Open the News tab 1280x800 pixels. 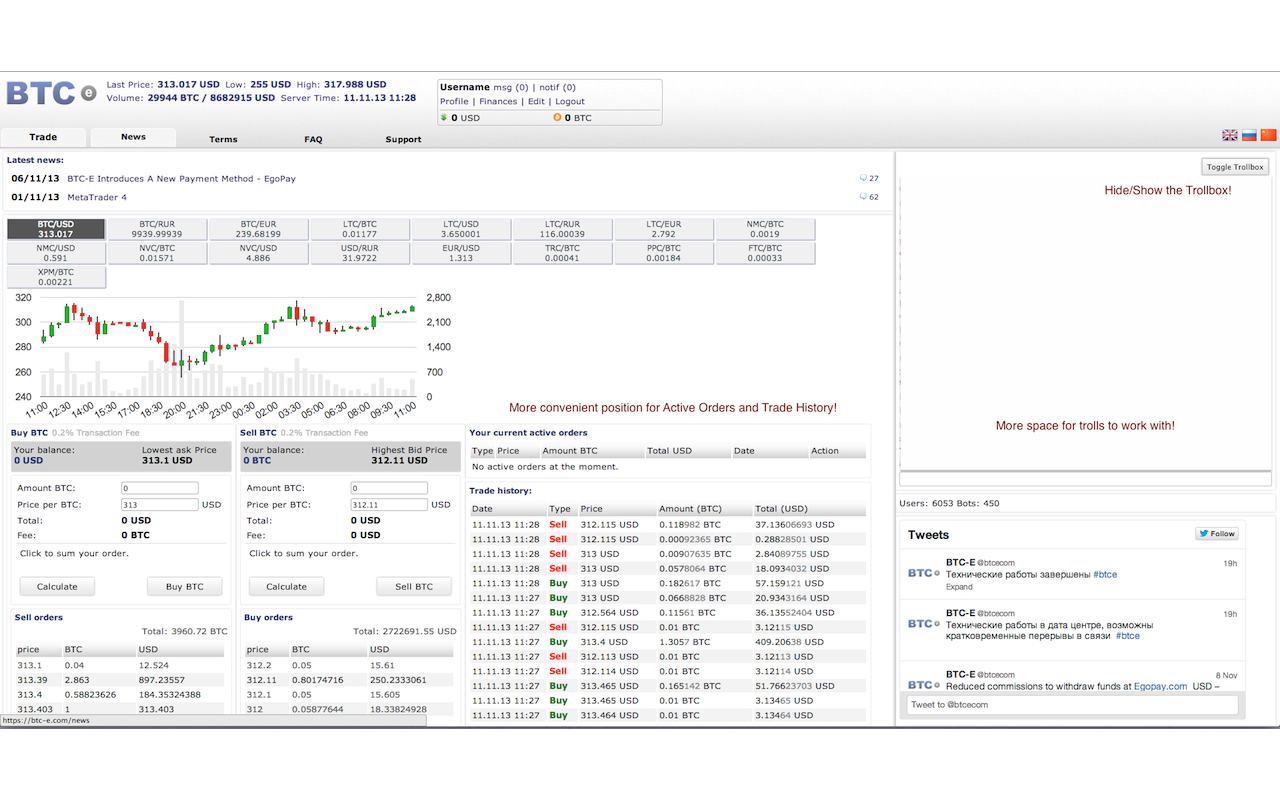133,137
